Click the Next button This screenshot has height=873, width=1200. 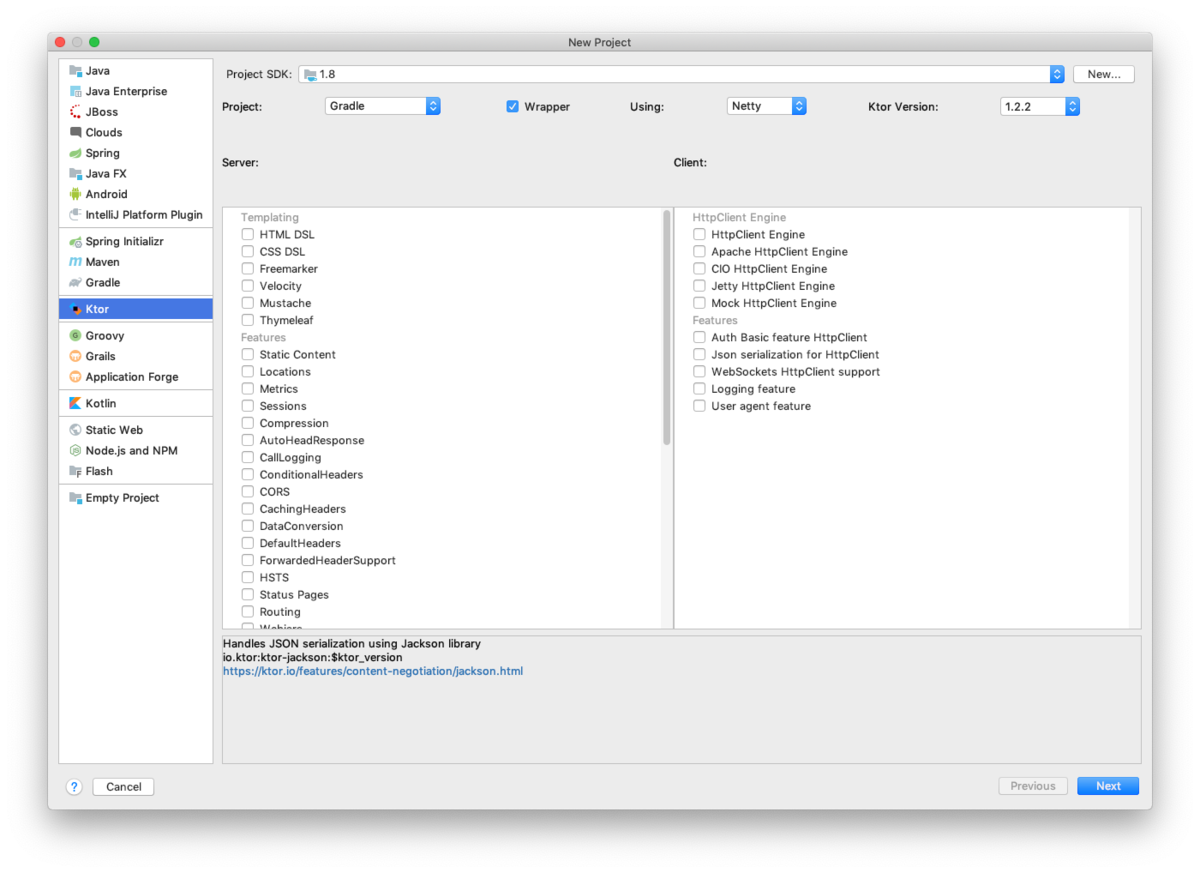[x=1108, y=786]
